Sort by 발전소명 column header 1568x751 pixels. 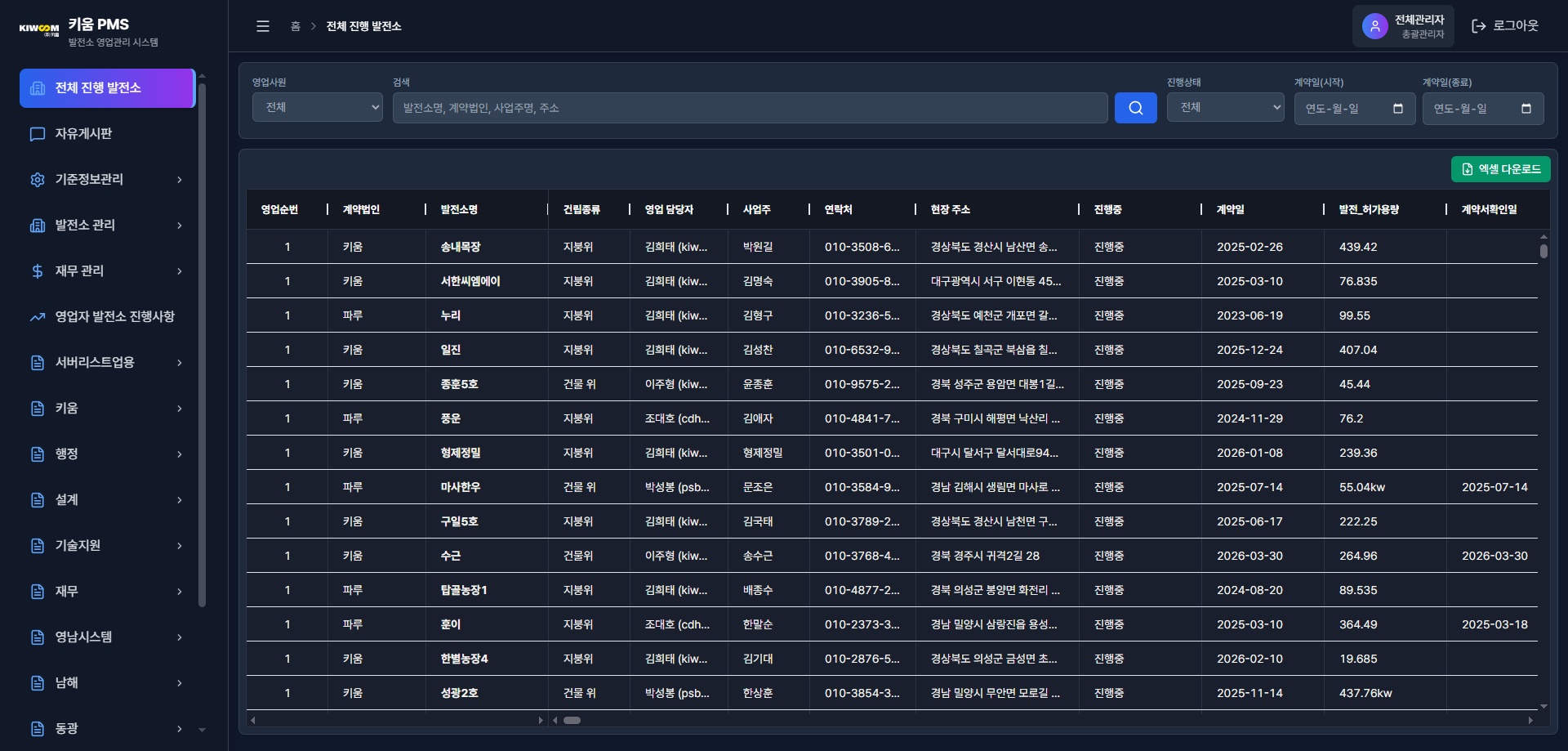pyautogui.click(x=459, y=210)
